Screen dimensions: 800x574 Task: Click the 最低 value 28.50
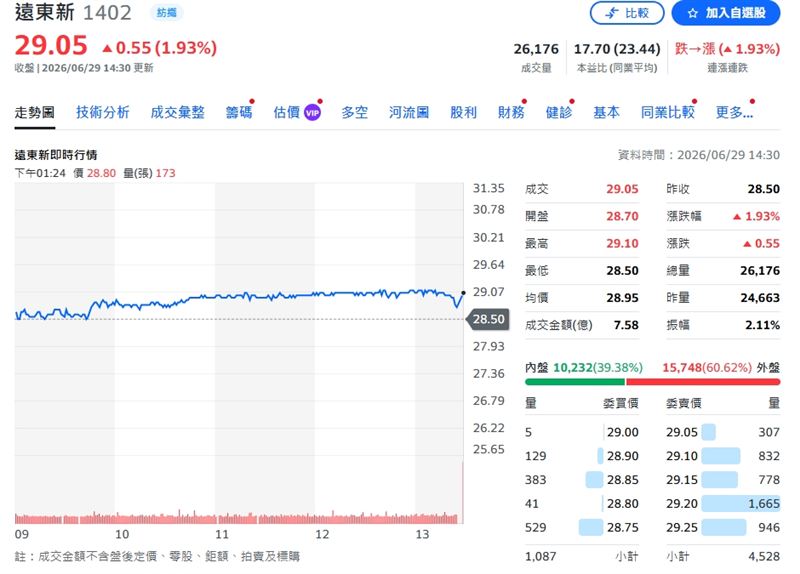pyautogui.click(x=622, y=270)
